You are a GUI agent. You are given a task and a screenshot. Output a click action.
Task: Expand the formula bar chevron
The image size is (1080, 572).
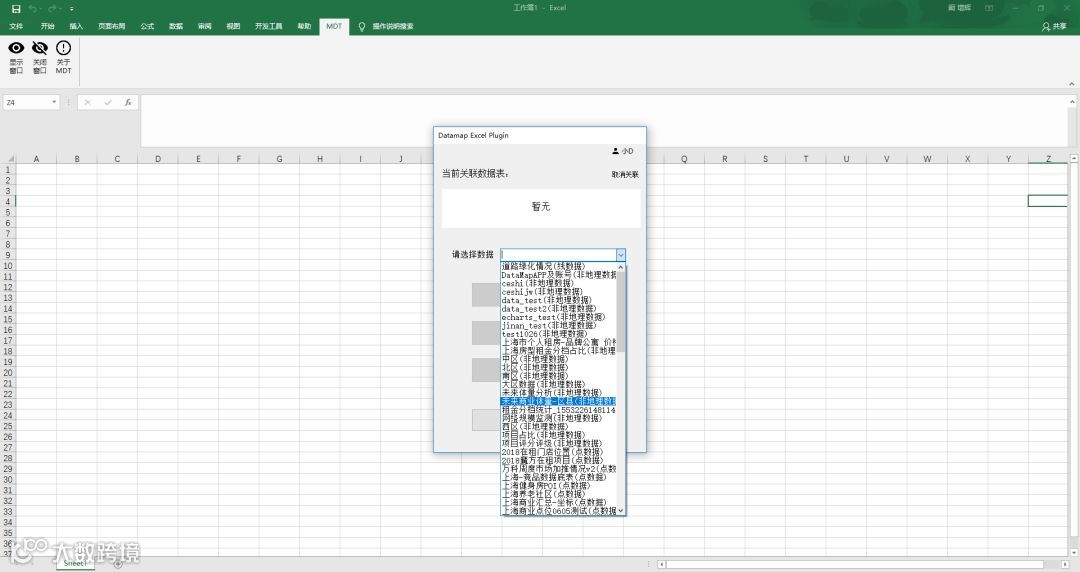click(x=1072, y=102)
